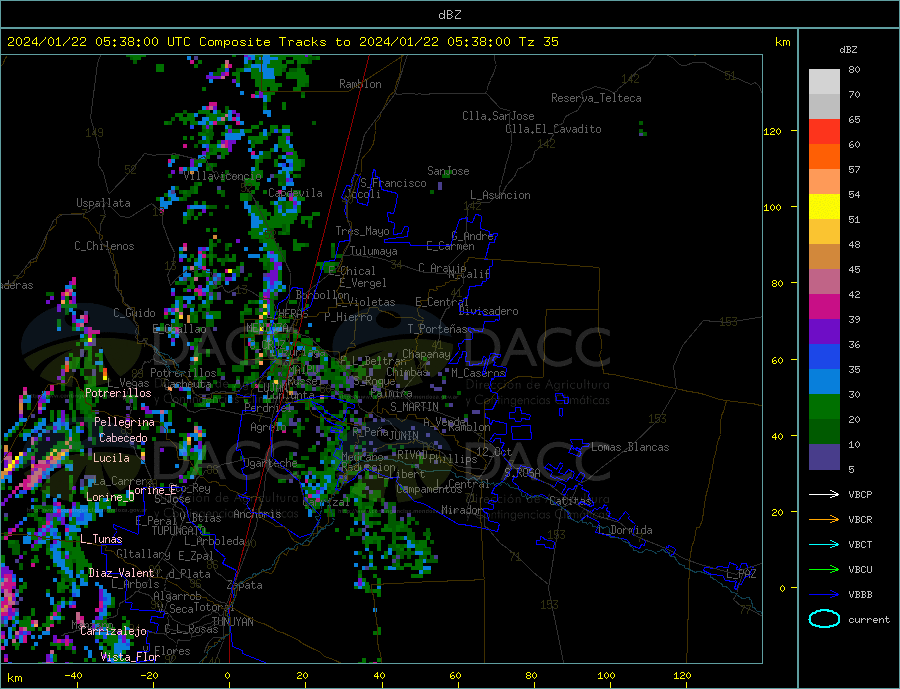900x689 pixels.
Task: Pick the bright green swatch in dBZ scale
Action: click(824, 407)
